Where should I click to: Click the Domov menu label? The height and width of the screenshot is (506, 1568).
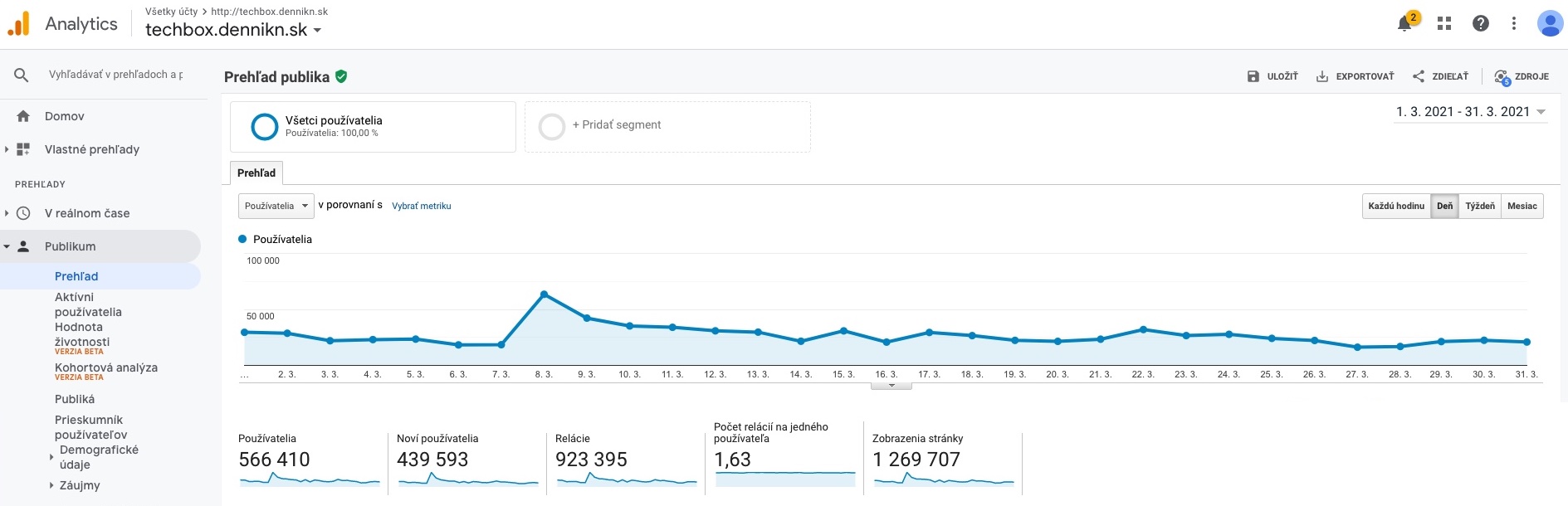tap(65, 116)
